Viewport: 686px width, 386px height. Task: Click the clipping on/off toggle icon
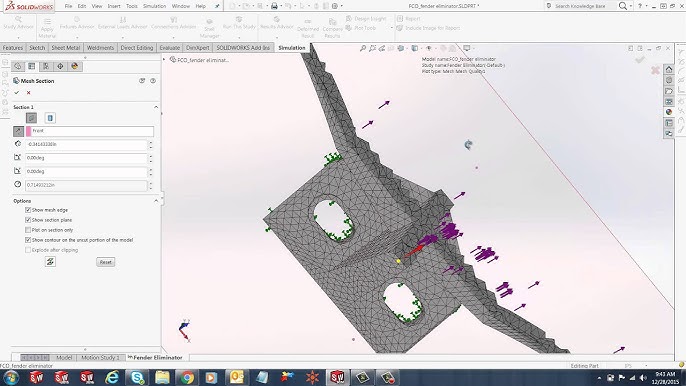pos(50,262)
